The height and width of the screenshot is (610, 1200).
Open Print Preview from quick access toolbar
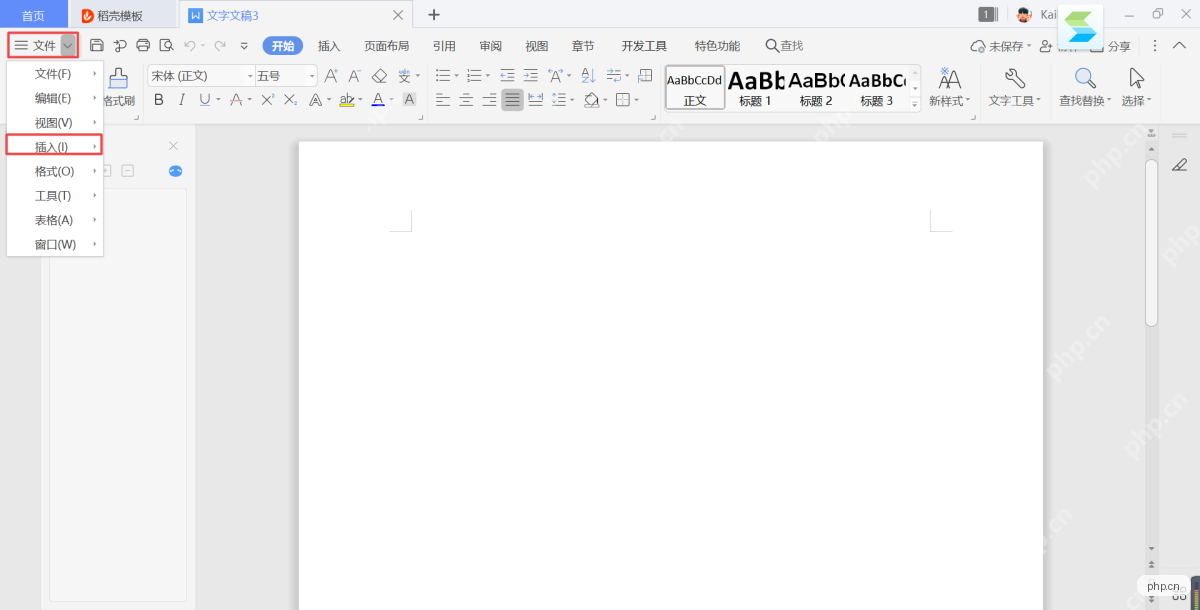pos(166,45)
